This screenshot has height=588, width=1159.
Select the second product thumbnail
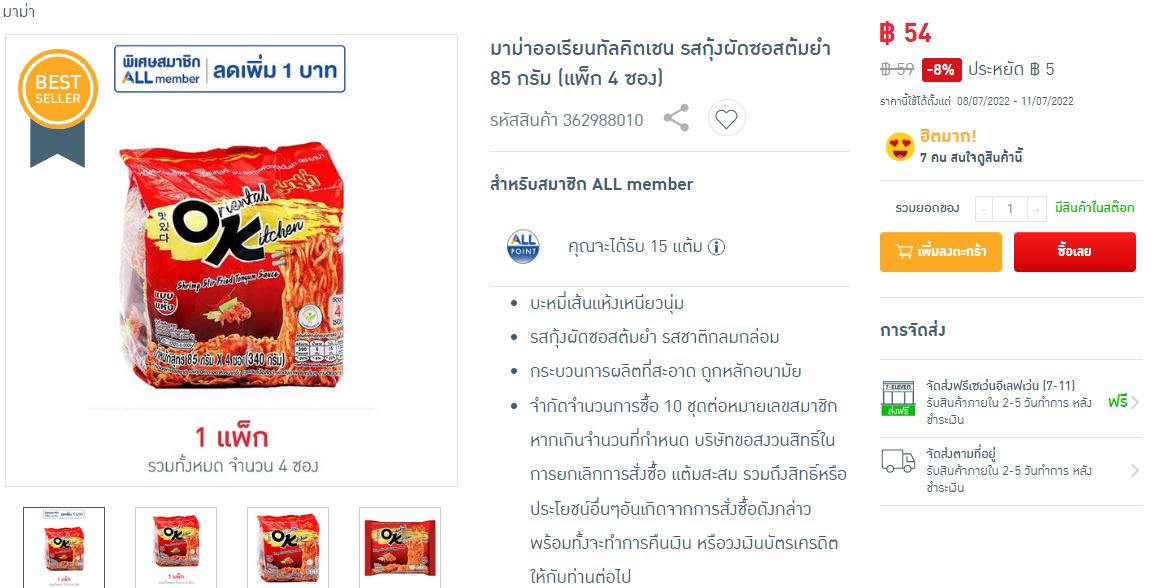coord(176,547)
